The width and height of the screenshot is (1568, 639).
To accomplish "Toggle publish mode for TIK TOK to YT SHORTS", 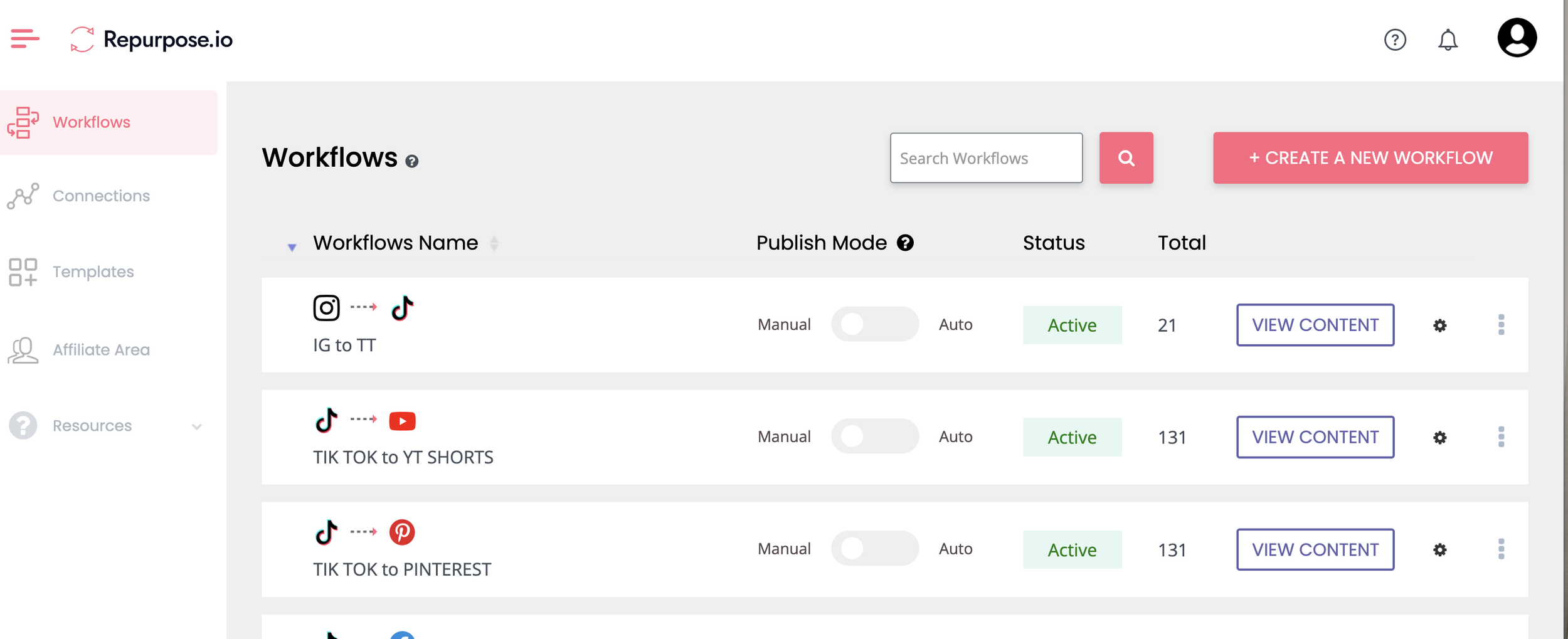I will tap(875, 436).
